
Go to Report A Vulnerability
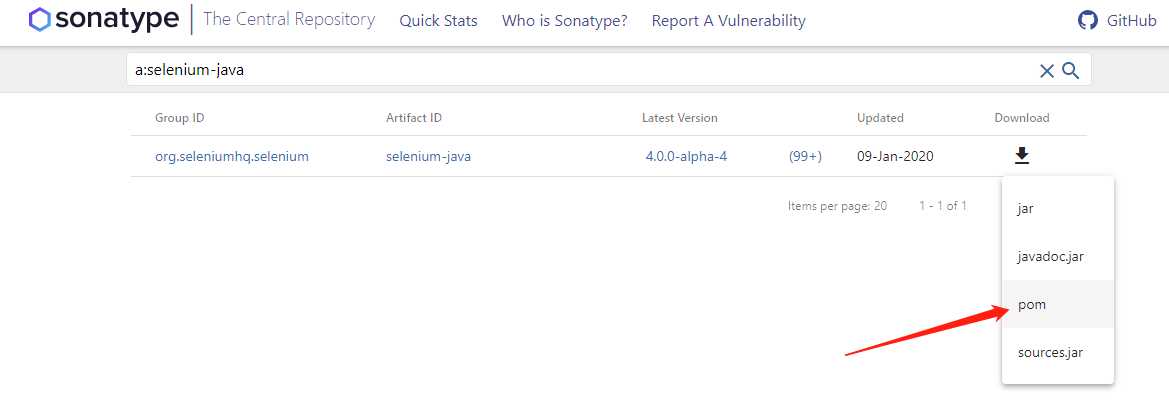pyautogui.click(x=728, y=20)
